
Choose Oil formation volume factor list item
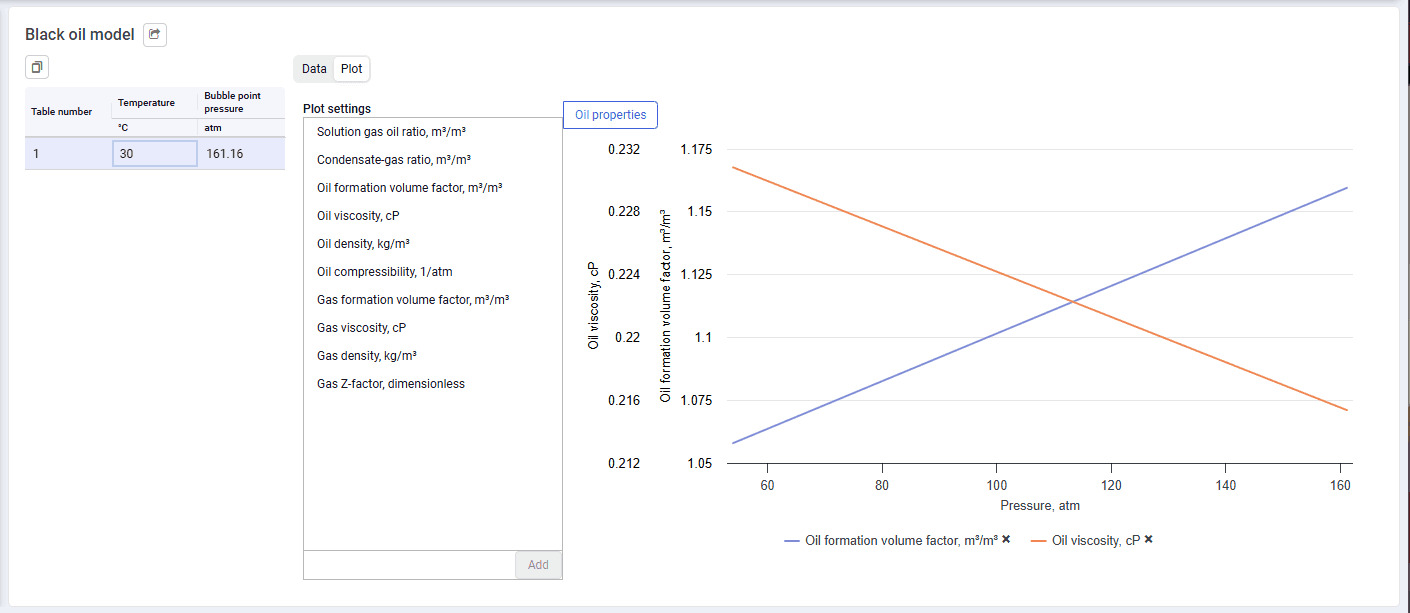click(x=432, y=188)
